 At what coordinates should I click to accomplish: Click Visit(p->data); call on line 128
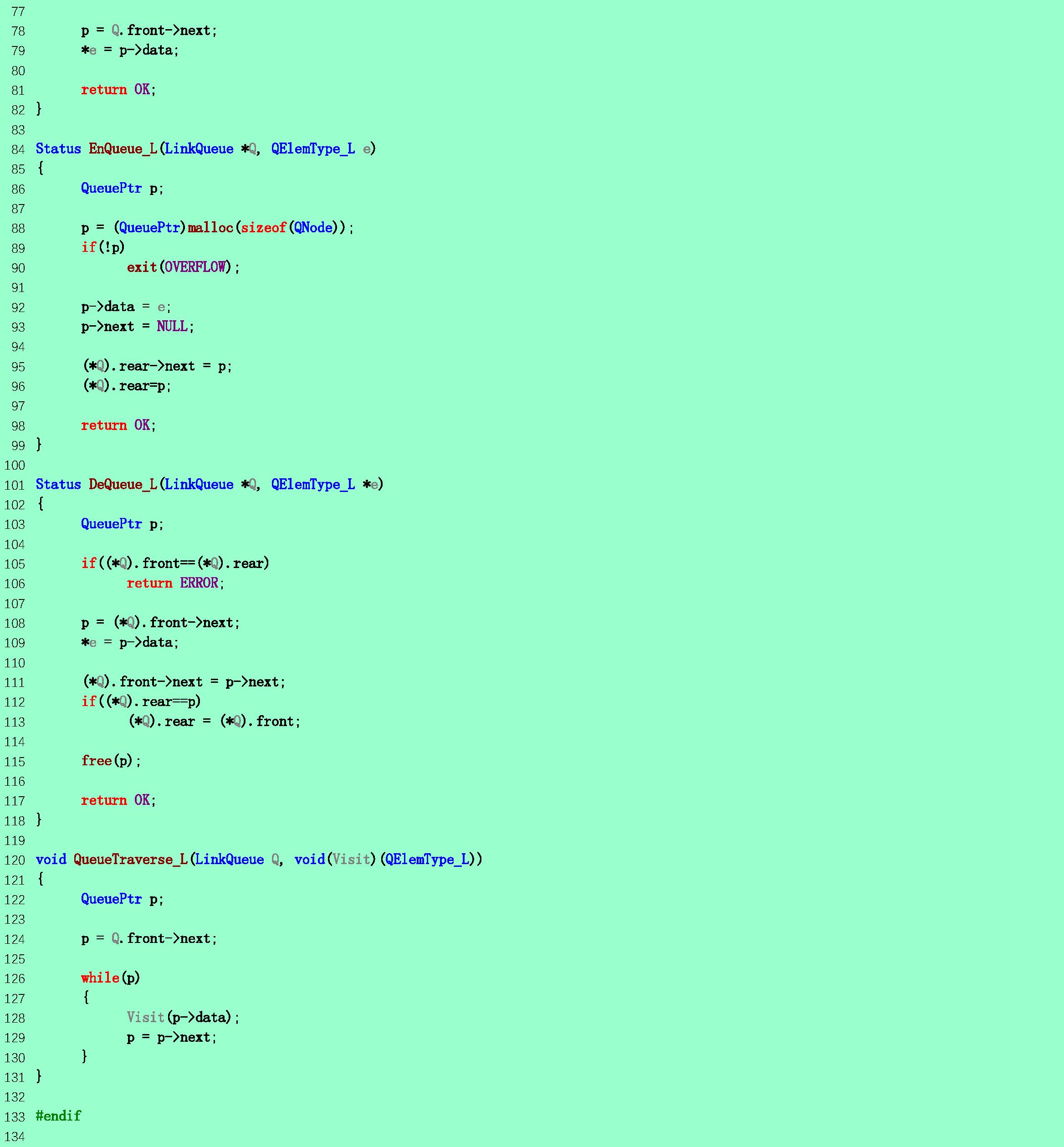[183, 1018]
